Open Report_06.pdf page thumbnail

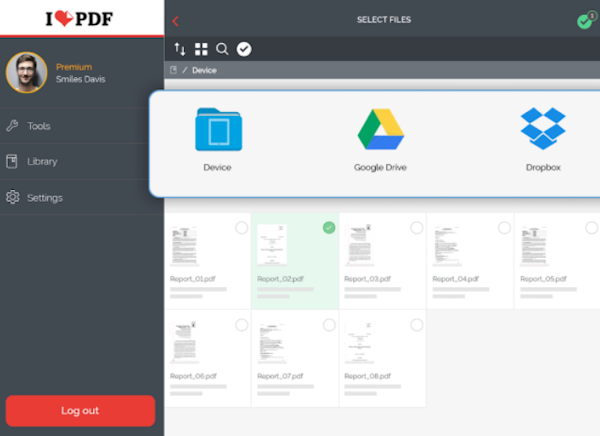coord(184,343)
